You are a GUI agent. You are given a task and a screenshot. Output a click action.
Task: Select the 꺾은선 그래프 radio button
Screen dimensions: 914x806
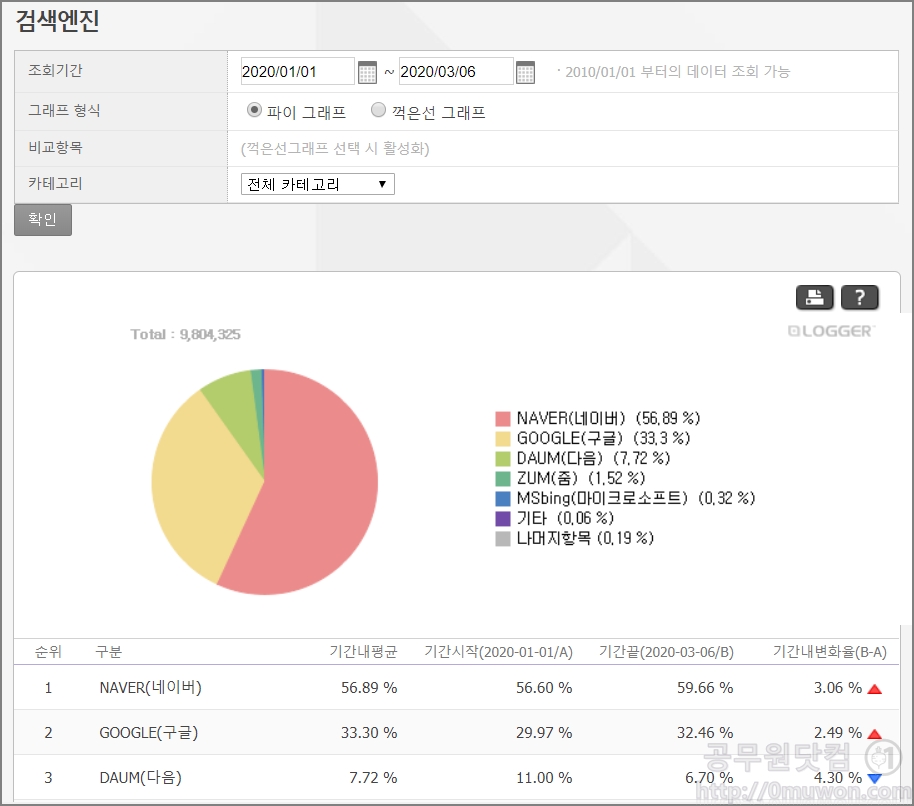[378, 110]
